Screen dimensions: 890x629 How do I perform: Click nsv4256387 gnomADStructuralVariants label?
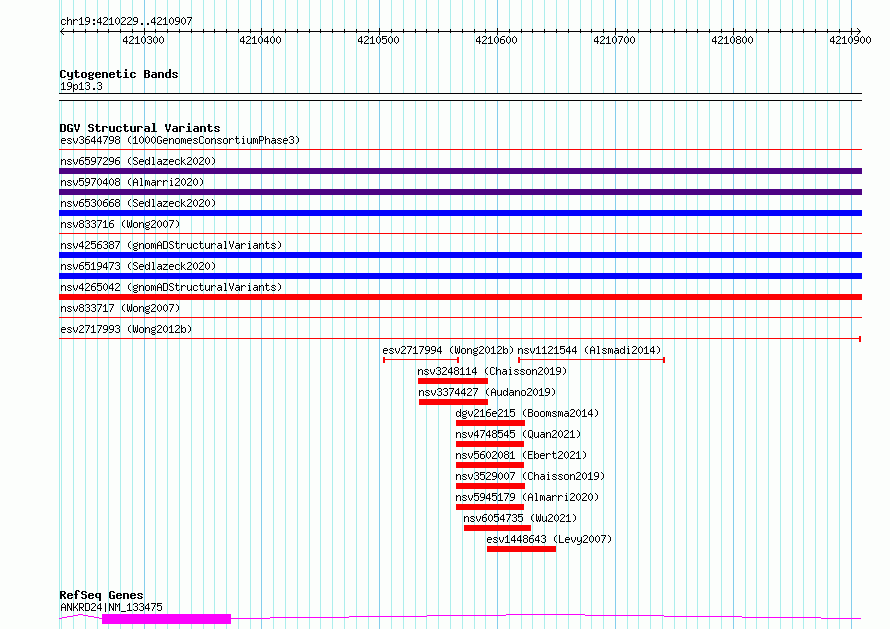point(171,245)
